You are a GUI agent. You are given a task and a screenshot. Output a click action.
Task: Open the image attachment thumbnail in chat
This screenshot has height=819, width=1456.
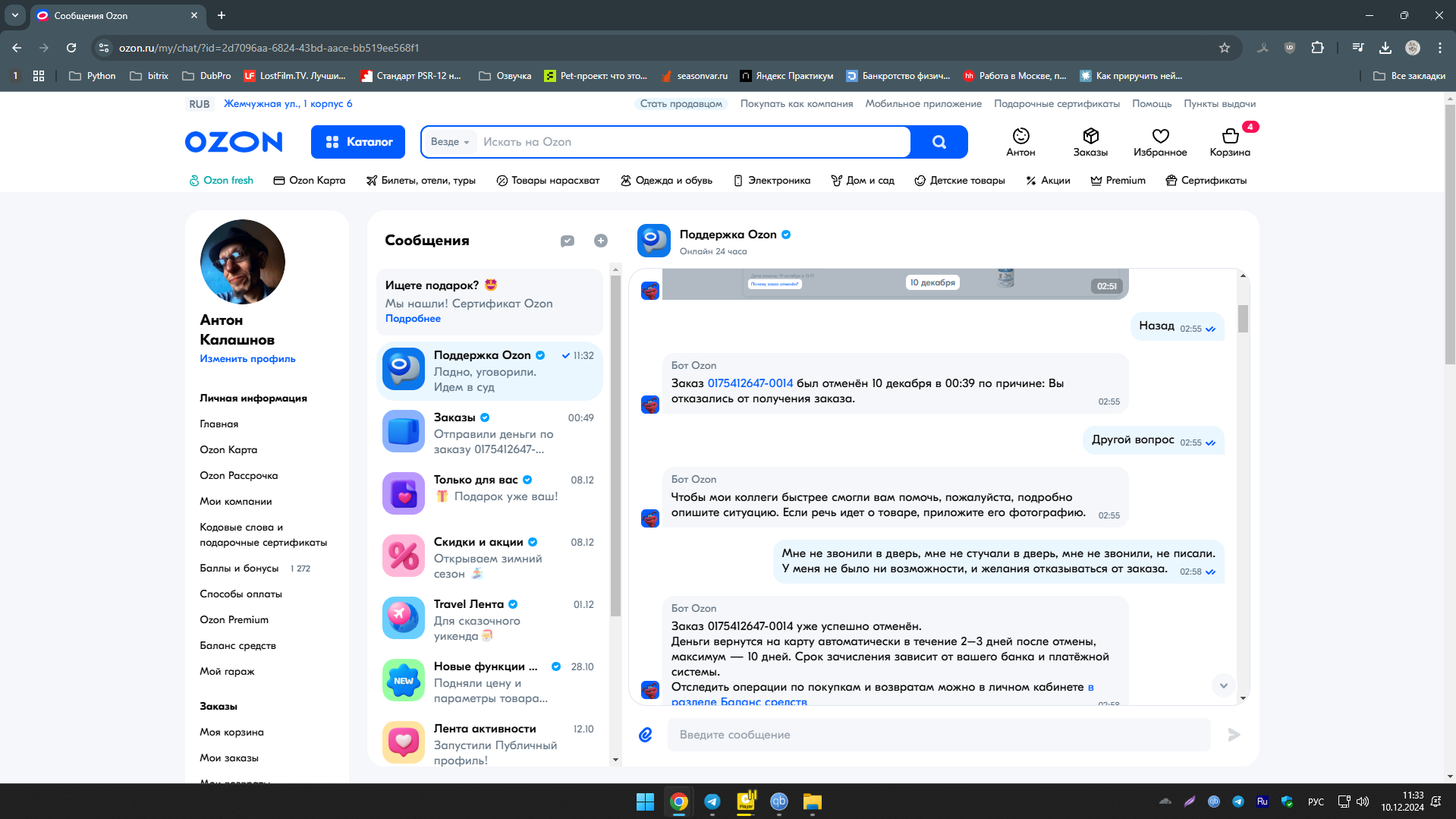click(x=895, y=283)
